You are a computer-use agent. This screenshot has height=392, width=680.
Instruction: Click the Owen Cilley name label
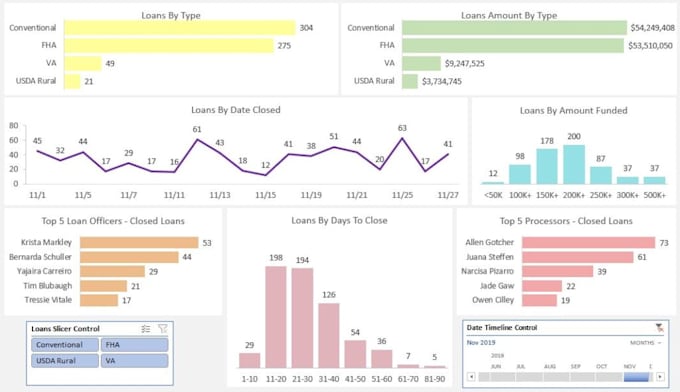493,300
